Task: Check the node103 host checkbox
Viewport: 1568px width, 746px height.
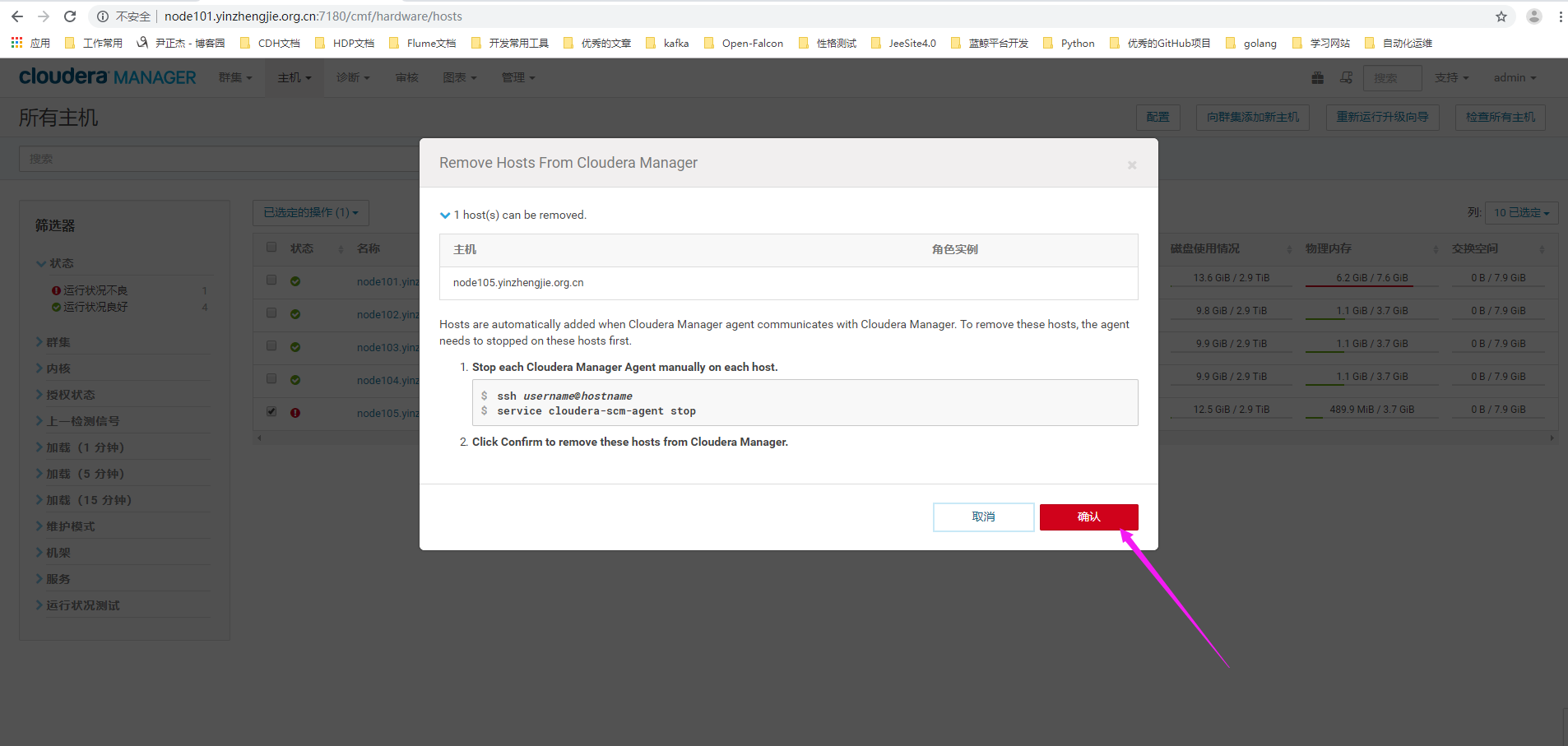Action: pyautogui.click(x=271, y=345)
